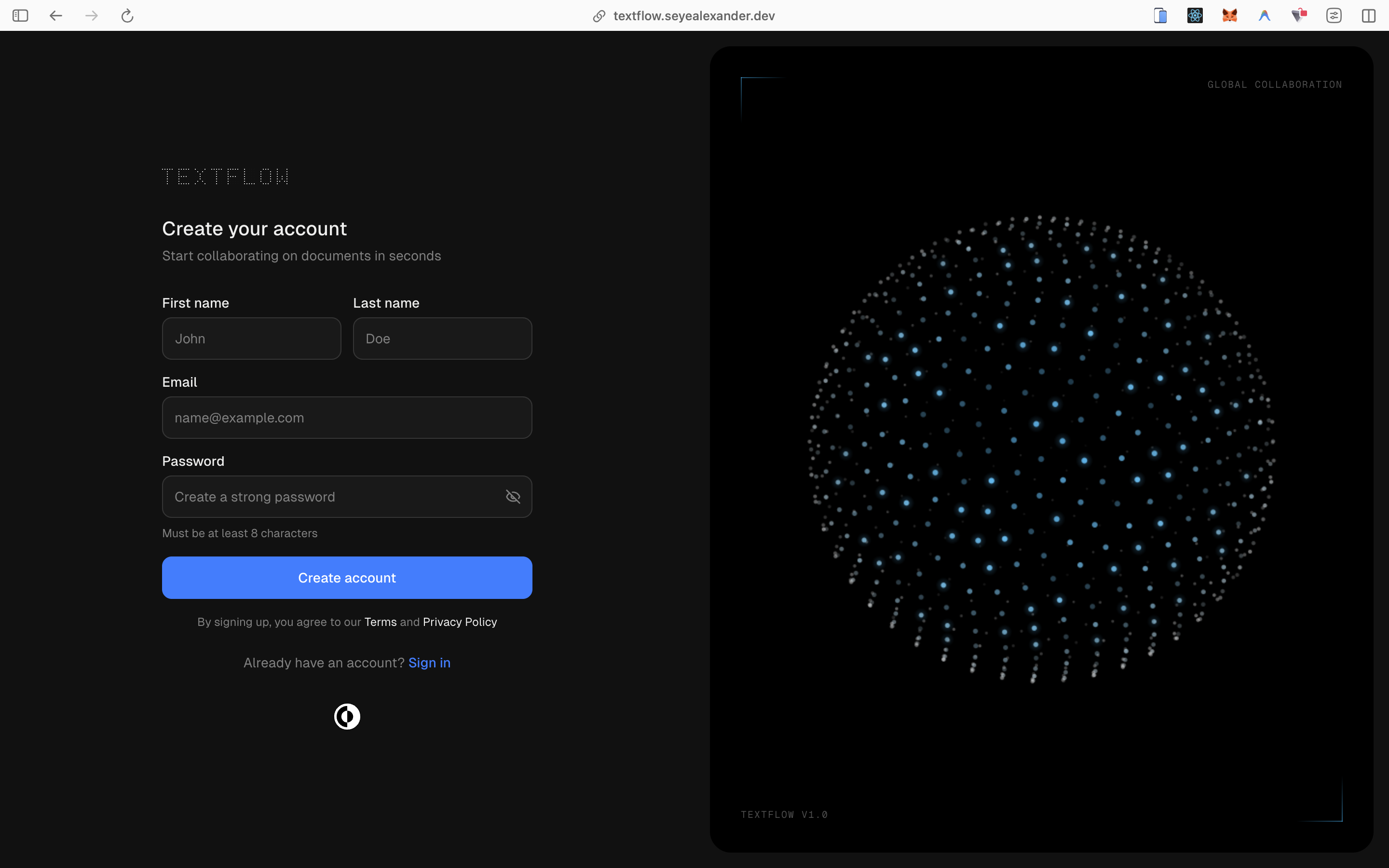
Task: Click the Create account button
Action: click(347, 578)
